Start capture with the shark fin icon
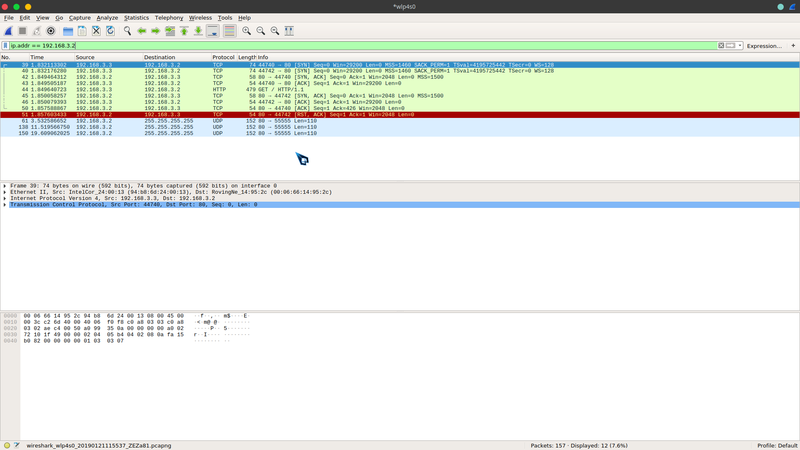Screen dimensions: 800x450 click(8, 31)
